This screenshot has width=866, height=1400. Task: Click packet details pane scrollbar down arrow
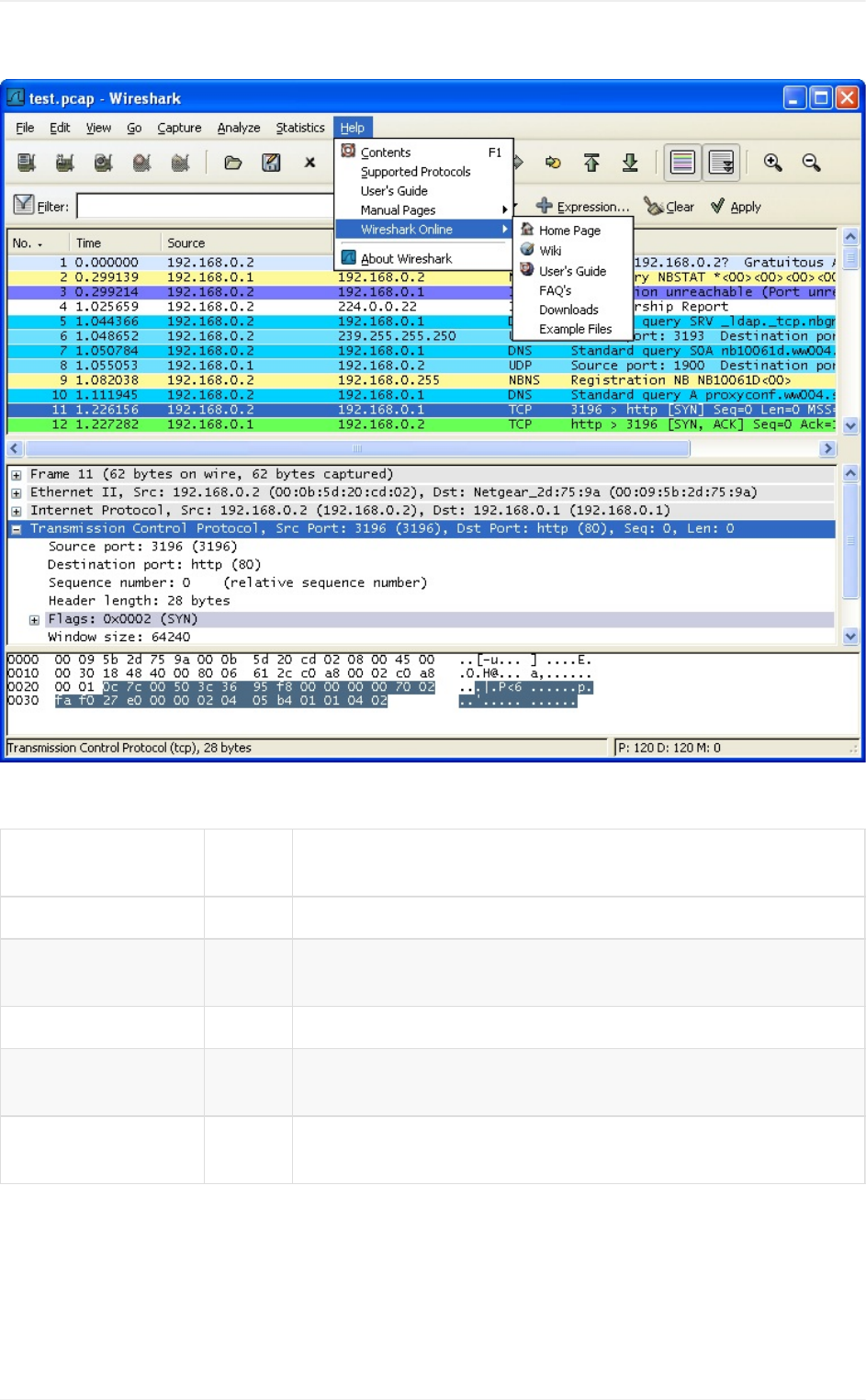(x=850, y=636)
